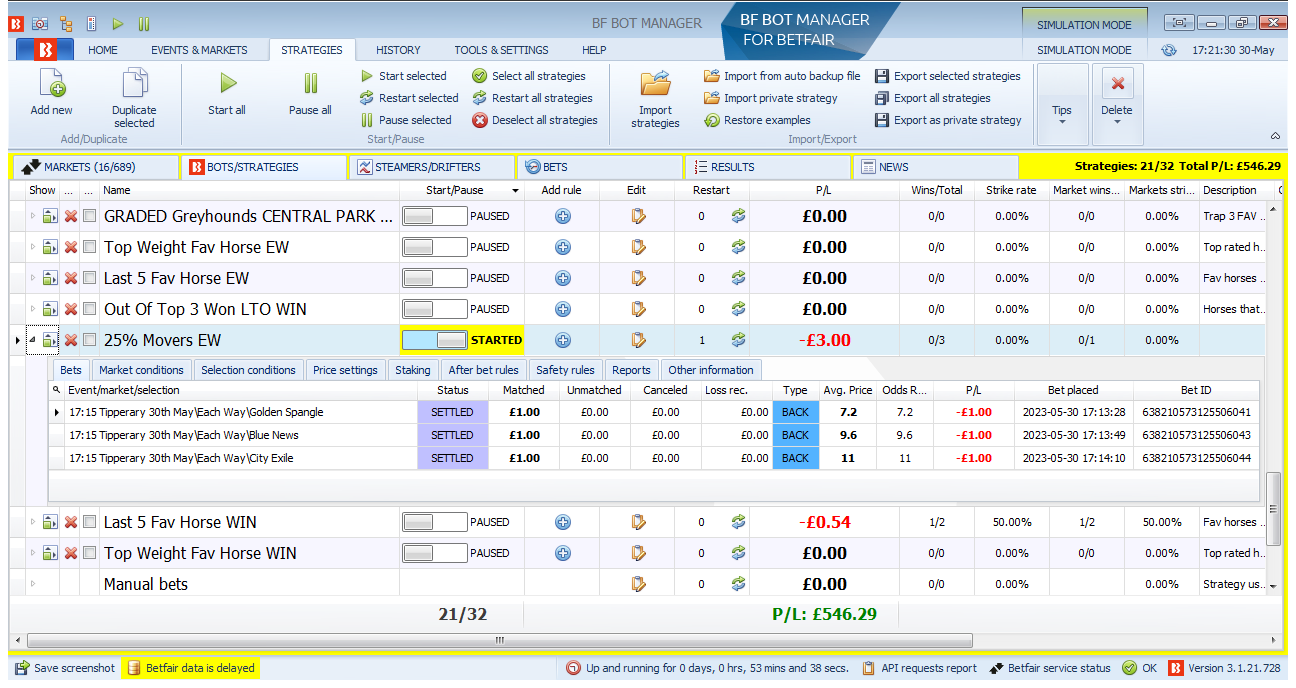Toggle the 25% Movers EW STARTED switch
1296x688 pixels.
pyautogui.click(x=434, y=340)
